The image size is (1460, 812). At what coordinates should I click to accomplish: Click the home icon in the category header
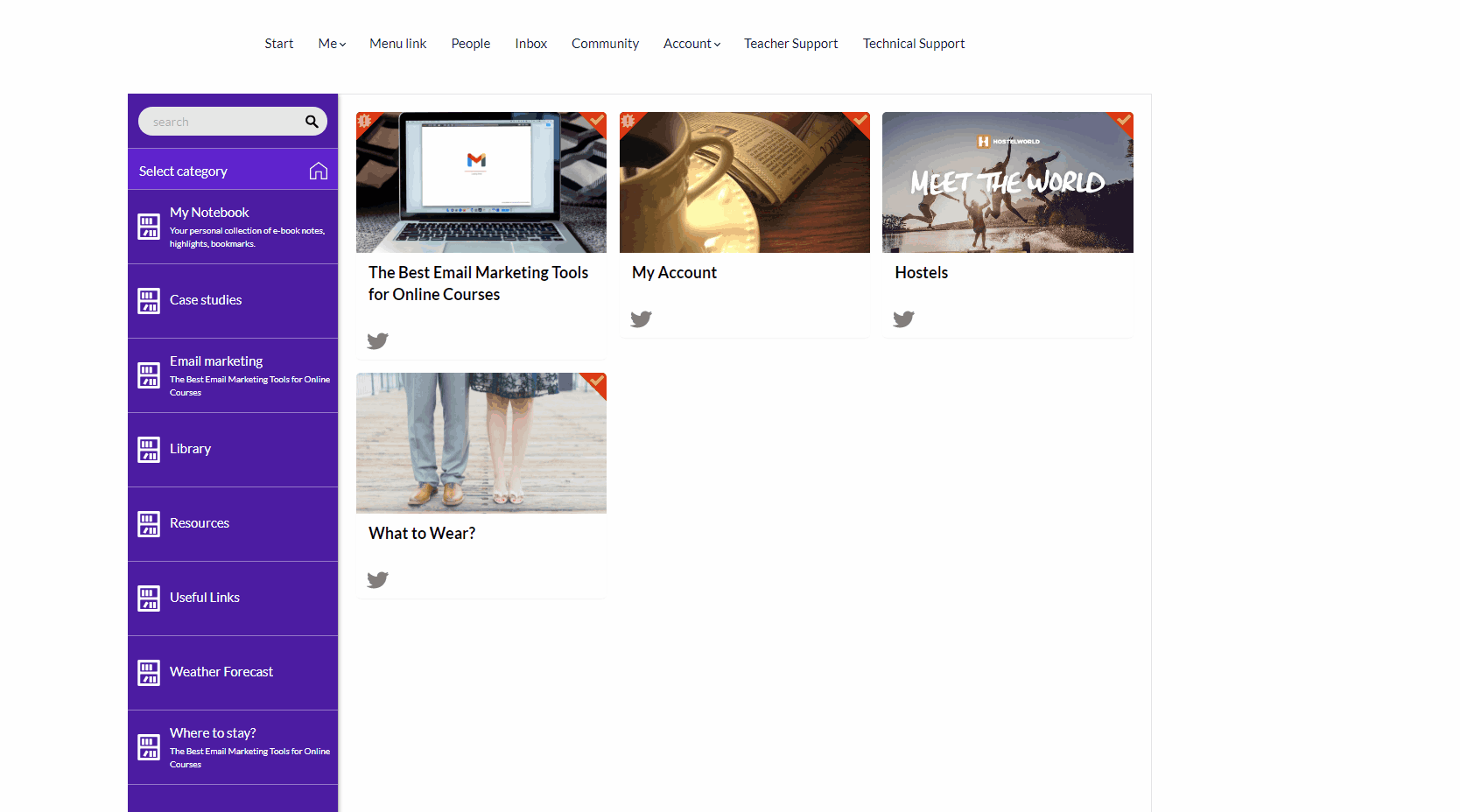tap(319, 171)
